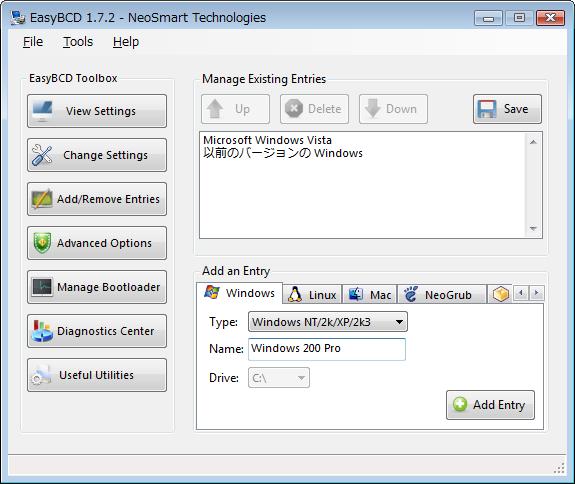
Task: Open Add/Remove Entries from toolbox
Action: click(97, 199)
